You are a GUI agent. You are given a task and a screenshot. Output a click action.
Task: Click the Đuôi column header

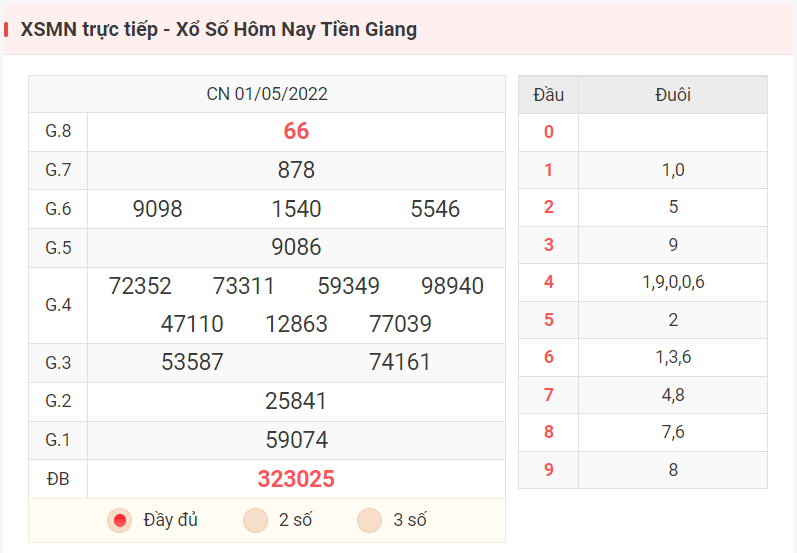pyautogui.click(x=673, y=95)
